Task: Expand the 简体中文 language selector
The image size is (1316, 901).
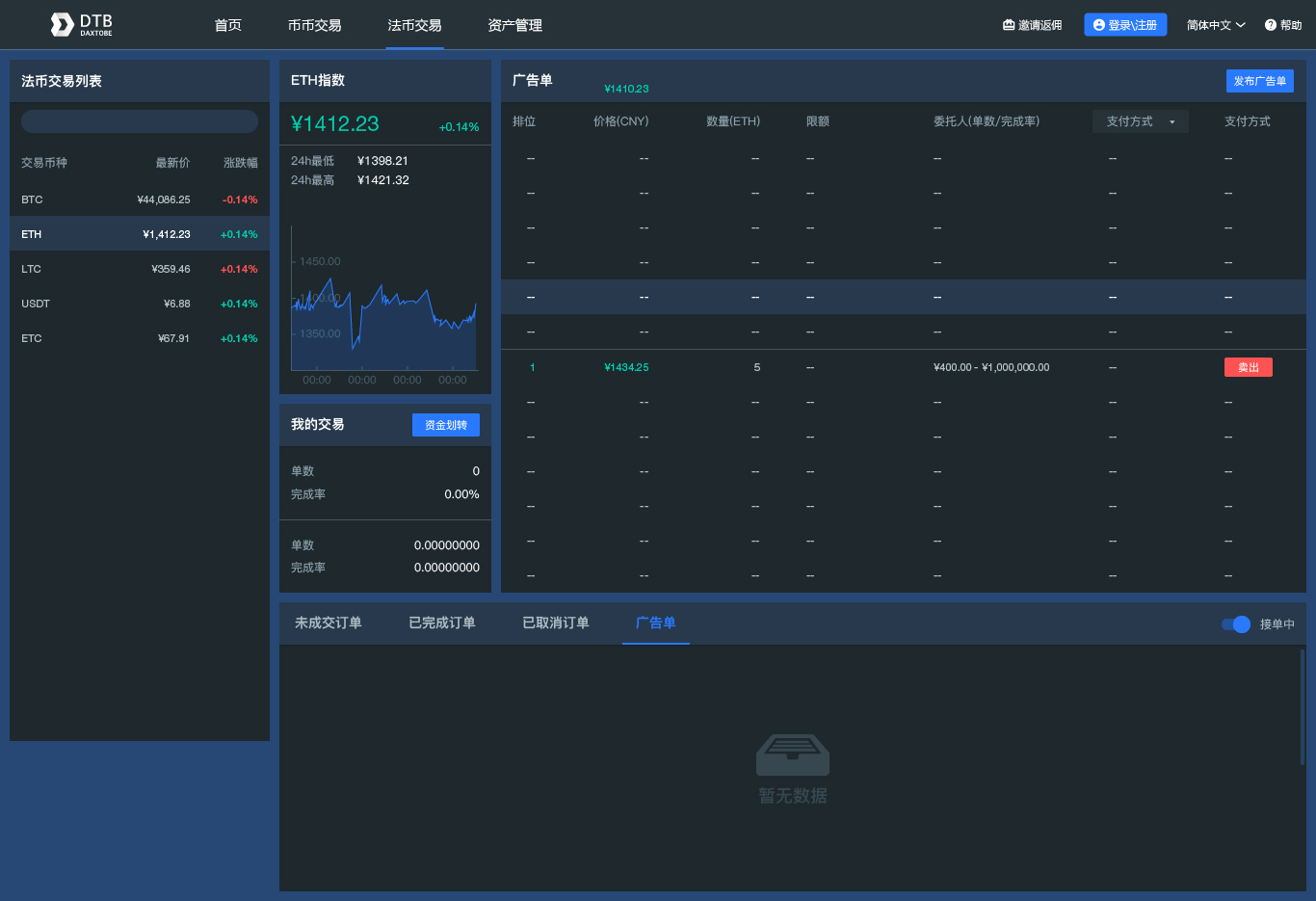Action: pos(1216,25)
